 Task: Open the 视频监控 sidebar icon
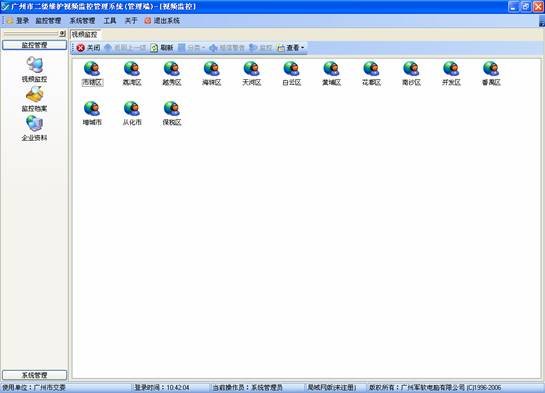[34, 69]
